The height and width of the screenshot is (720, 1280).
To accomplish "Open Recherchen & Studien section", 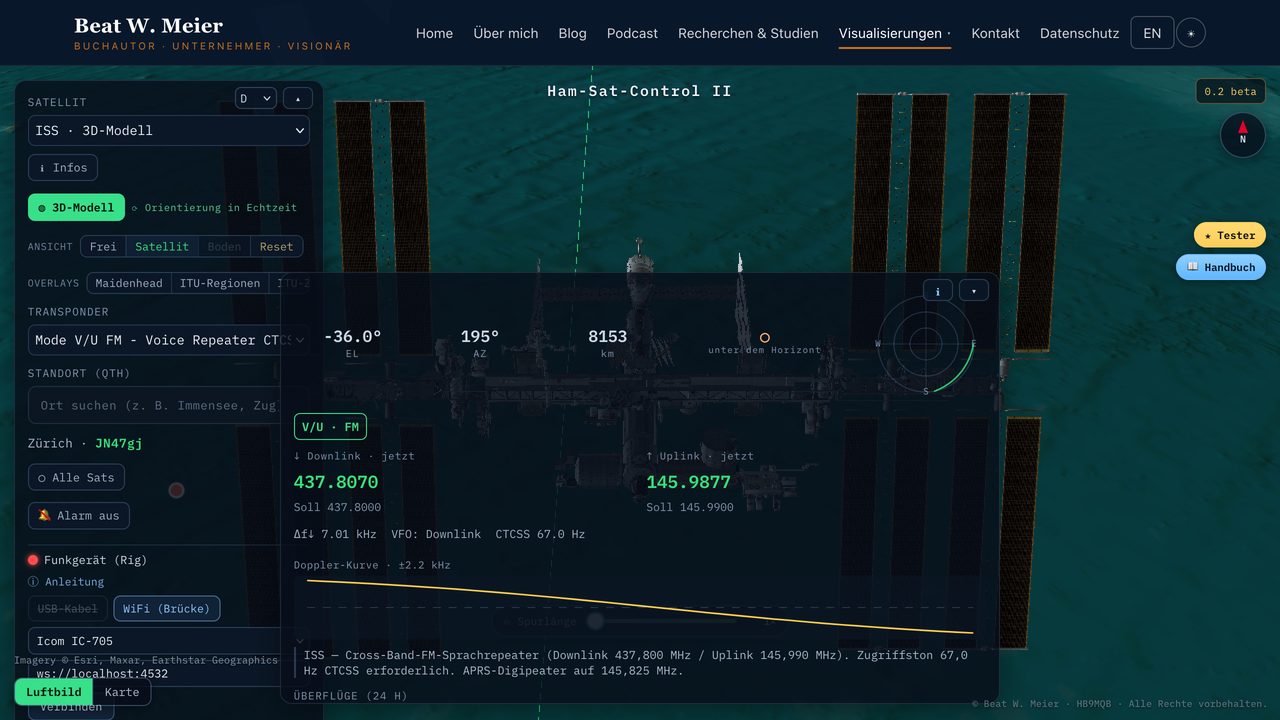I will tap(748, 33).
